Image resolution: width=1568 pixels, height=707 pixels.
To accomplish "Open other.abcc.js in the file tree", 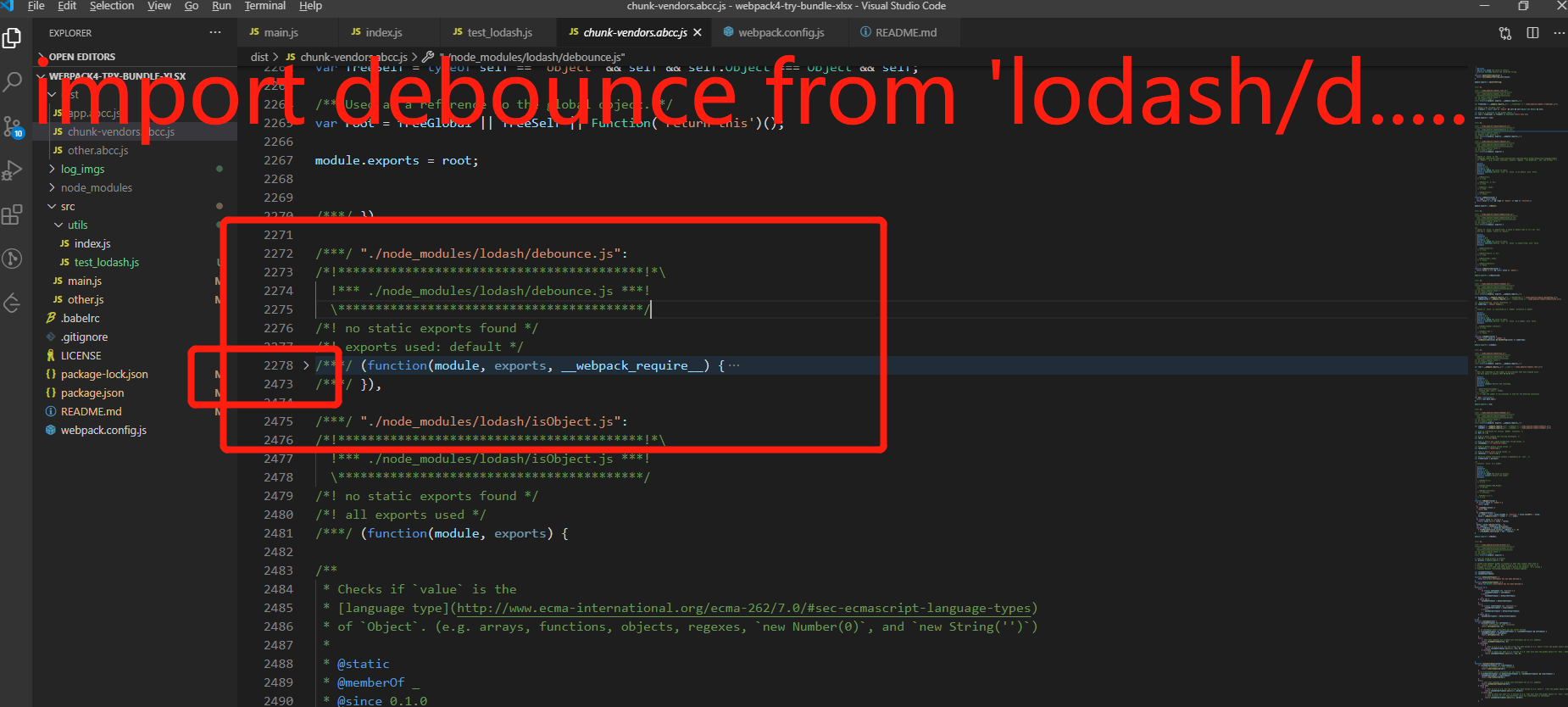I will click(x=98, y=150).
